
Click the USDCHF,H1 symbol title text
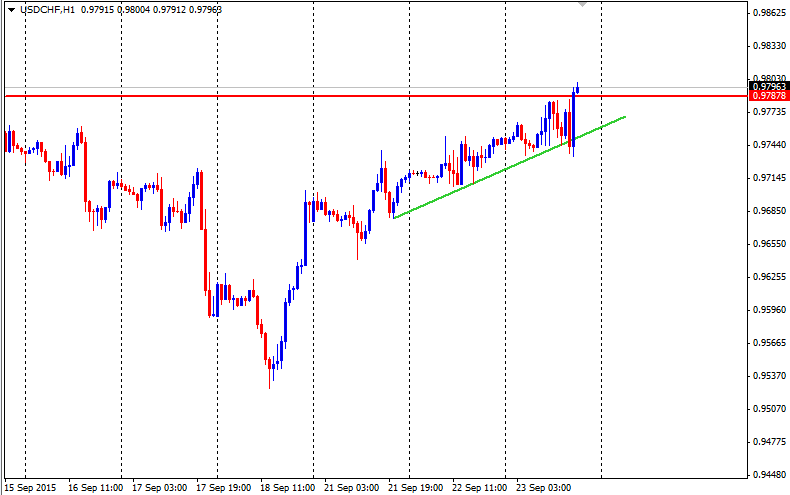pyautogui.click(x=47, y=10)
